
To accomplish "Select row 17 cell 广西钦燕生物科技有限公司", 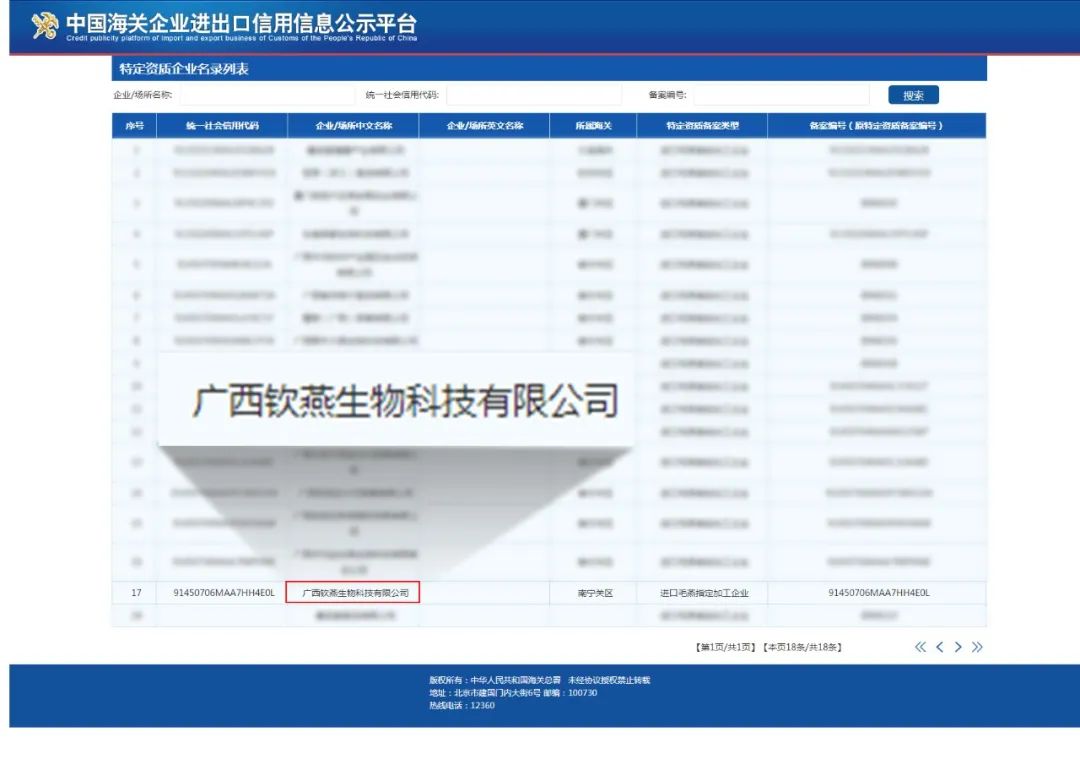I will (353, 592).
